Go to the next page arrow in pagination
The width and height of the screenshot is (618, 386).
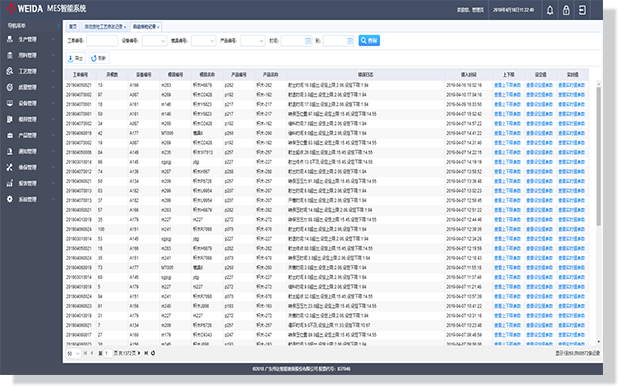coord(139,353)
